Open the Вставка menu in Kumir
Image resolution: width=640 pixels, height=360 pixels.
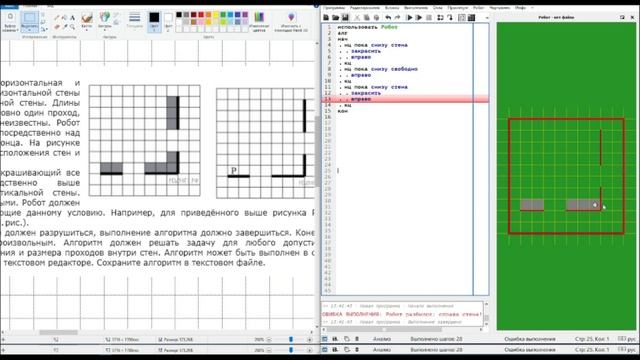392,8
